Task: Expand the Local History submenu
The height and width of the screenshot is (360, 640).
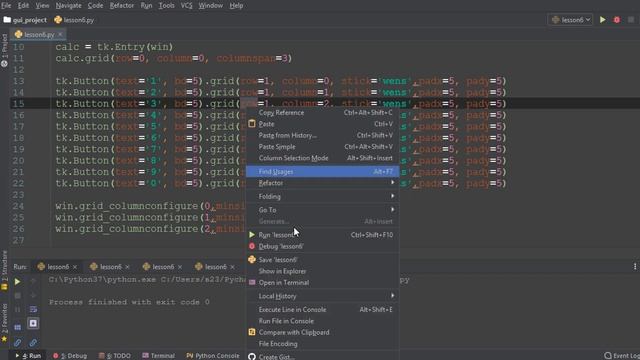Action: click(322, 296)
